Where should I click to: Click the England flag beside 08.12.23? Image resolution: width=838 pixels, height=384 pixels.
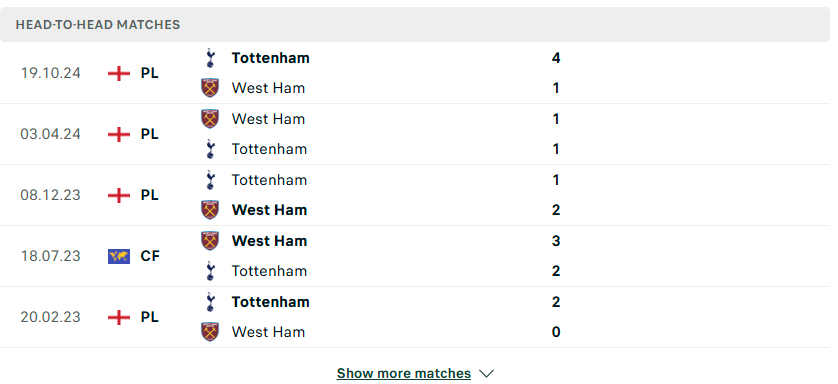click(119, 195)
